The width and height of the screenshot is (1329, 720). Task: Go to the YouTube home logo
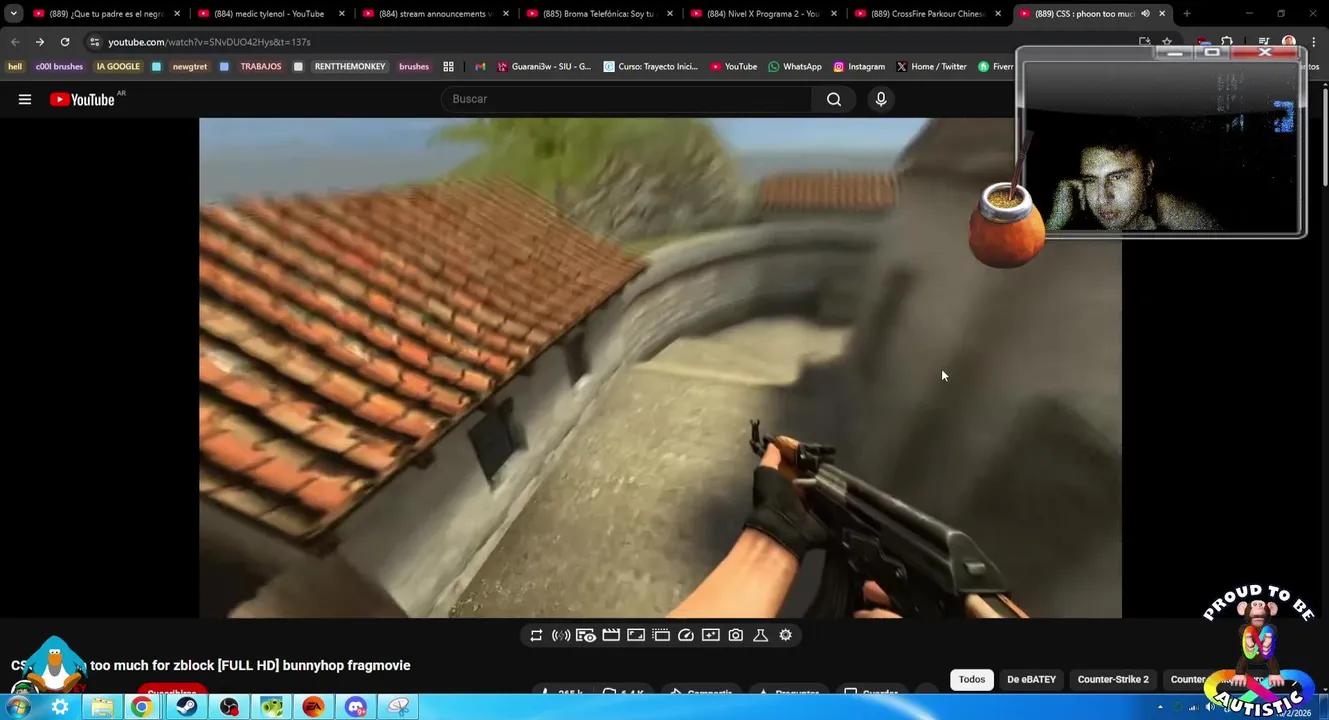(82, 99)
